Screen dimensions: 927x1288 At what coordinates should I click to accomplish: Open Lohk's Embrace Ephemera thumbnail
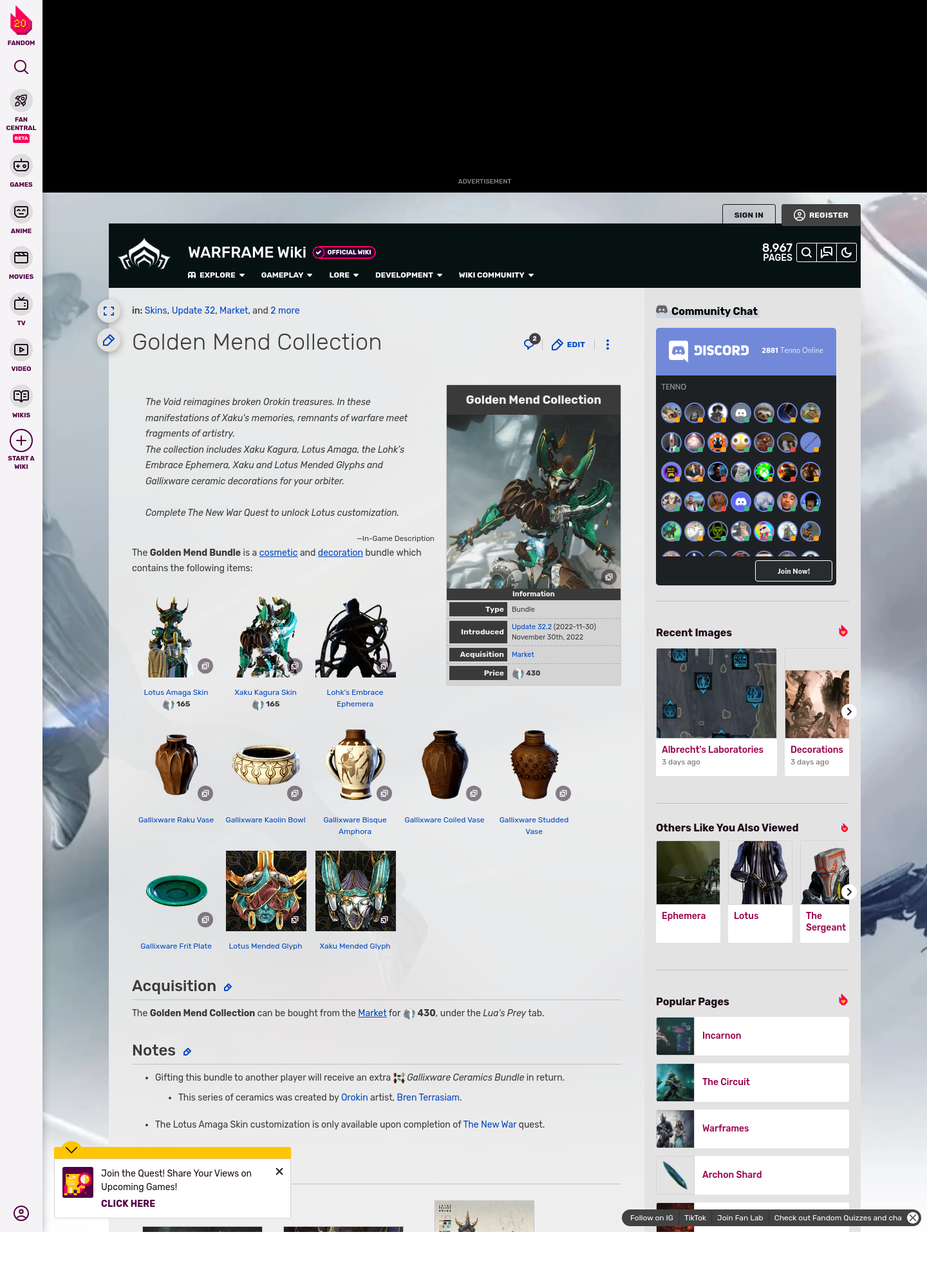tap(355, 637)
